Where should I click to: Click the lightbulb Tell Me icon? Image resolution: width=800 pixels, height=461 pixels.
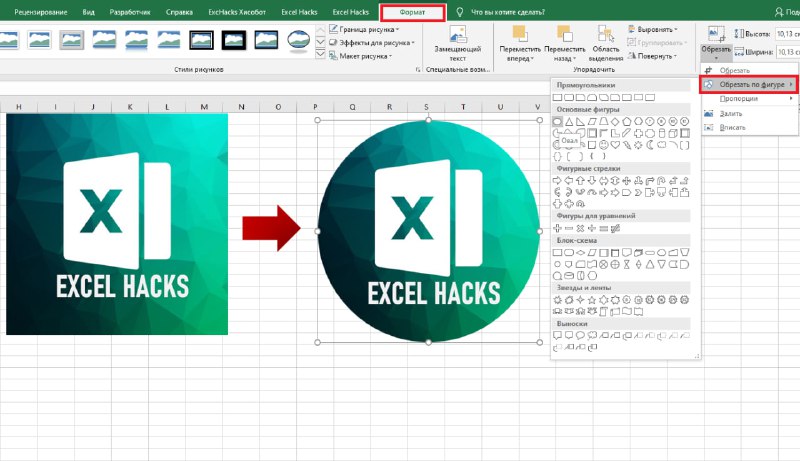pyautogui.click(x=460, y=12)
